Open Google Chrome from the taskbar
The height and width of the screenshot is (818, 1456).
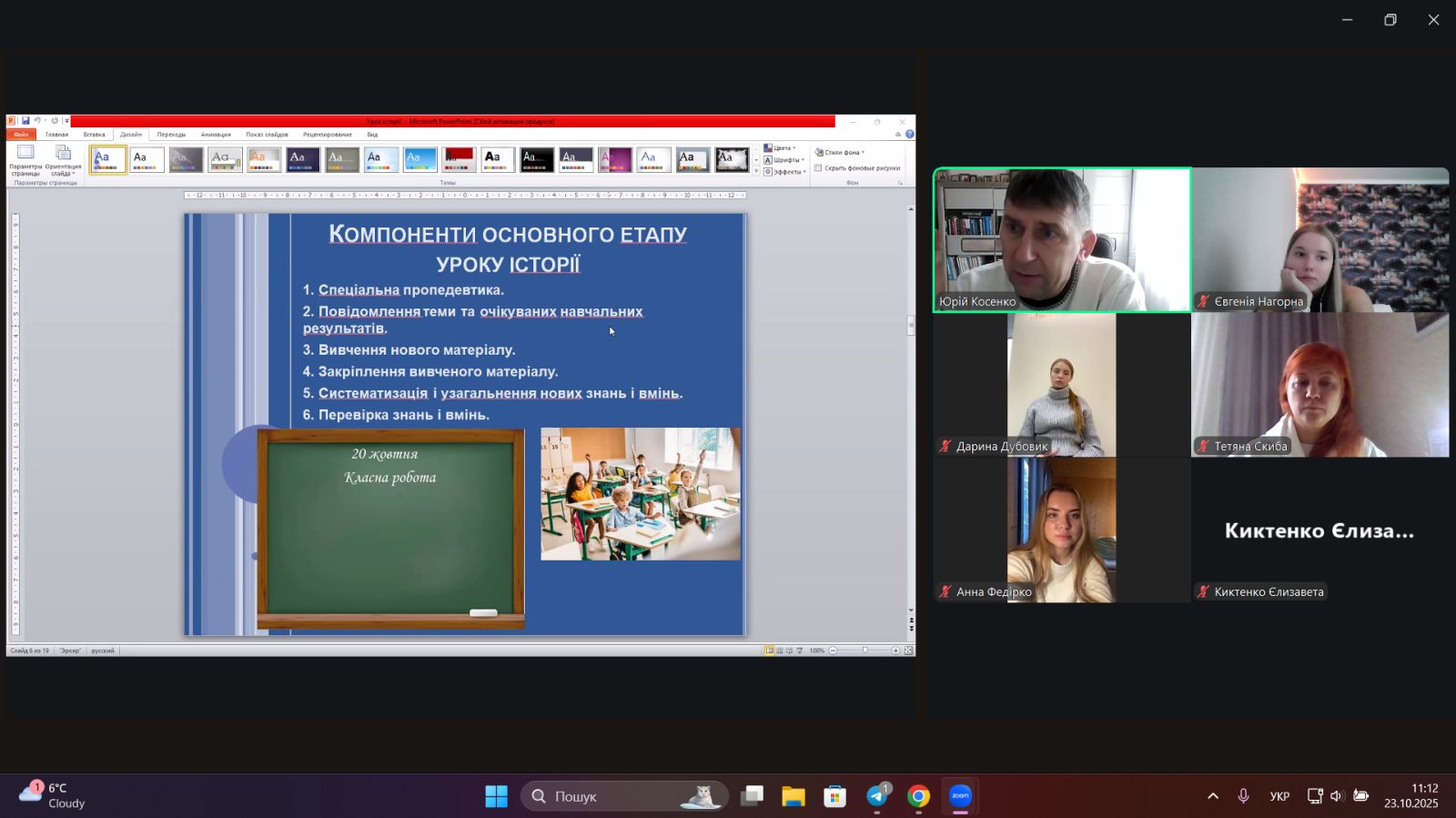(918, 796)
